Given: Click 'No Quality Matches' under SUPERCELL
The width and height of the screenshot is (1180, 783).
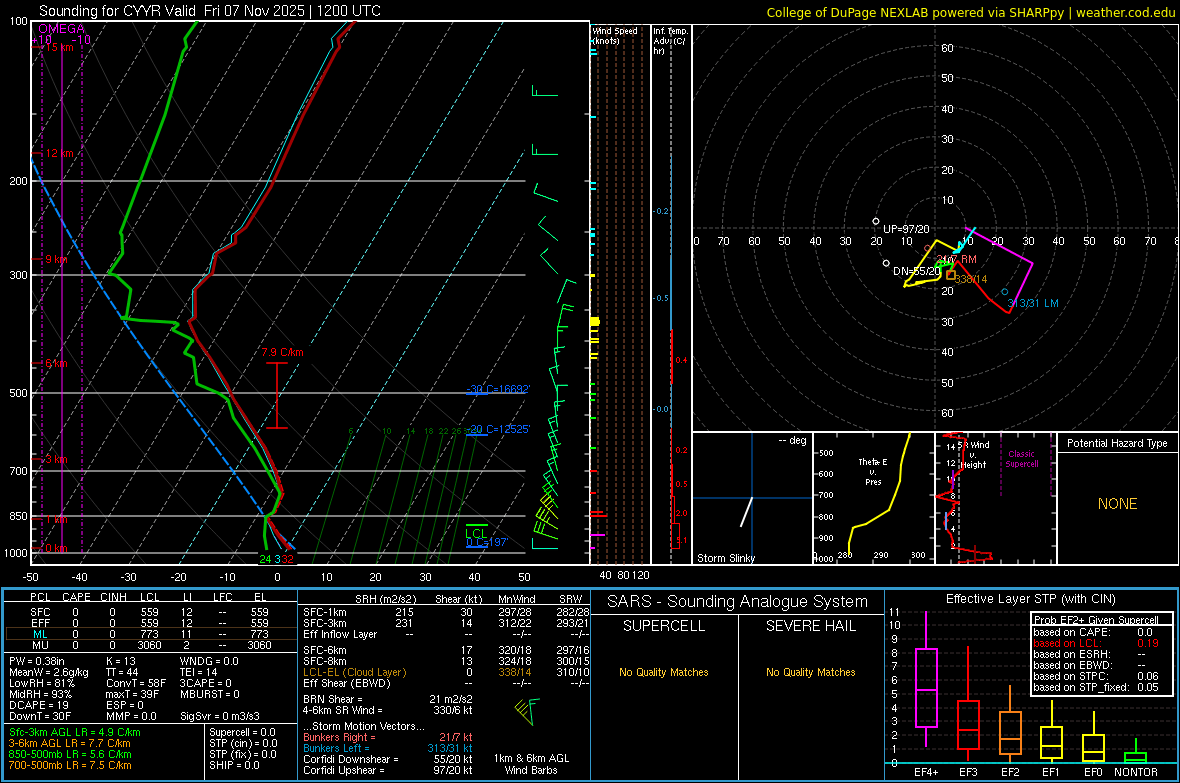Looking at the screenshot, I should point(664,672).
